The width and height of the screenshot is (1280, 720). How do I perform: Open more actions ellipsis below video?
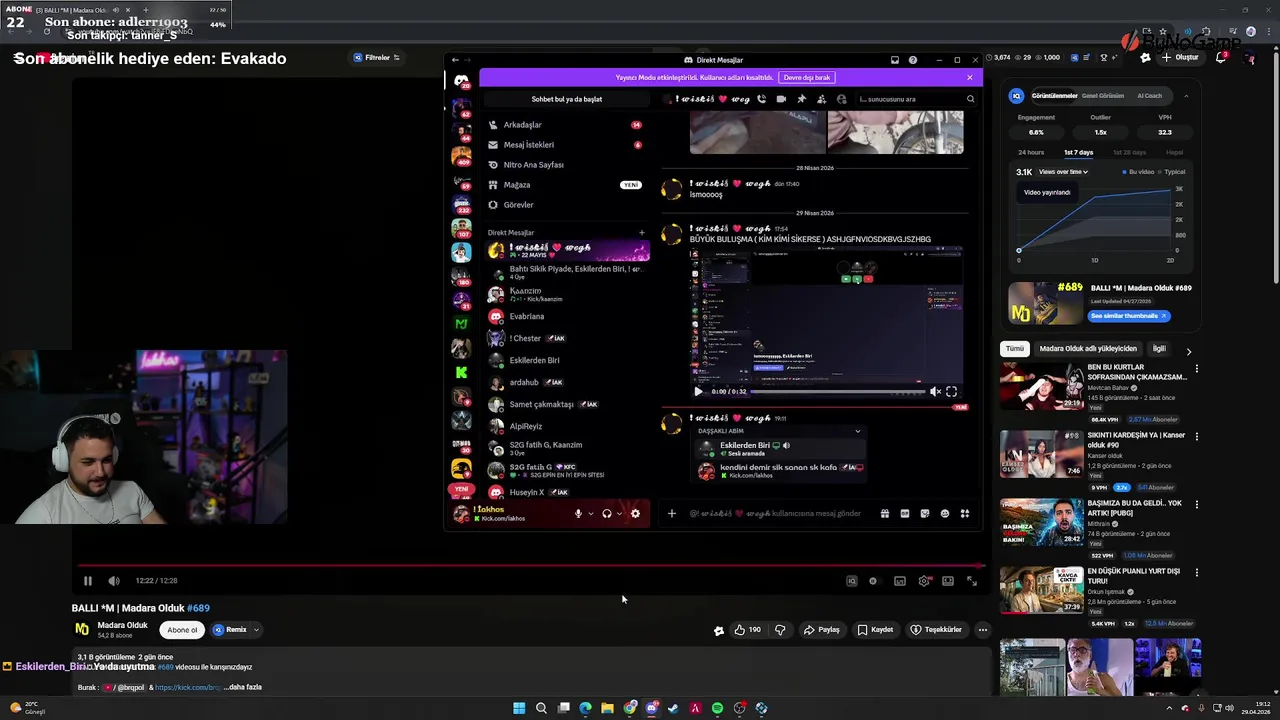983,630
